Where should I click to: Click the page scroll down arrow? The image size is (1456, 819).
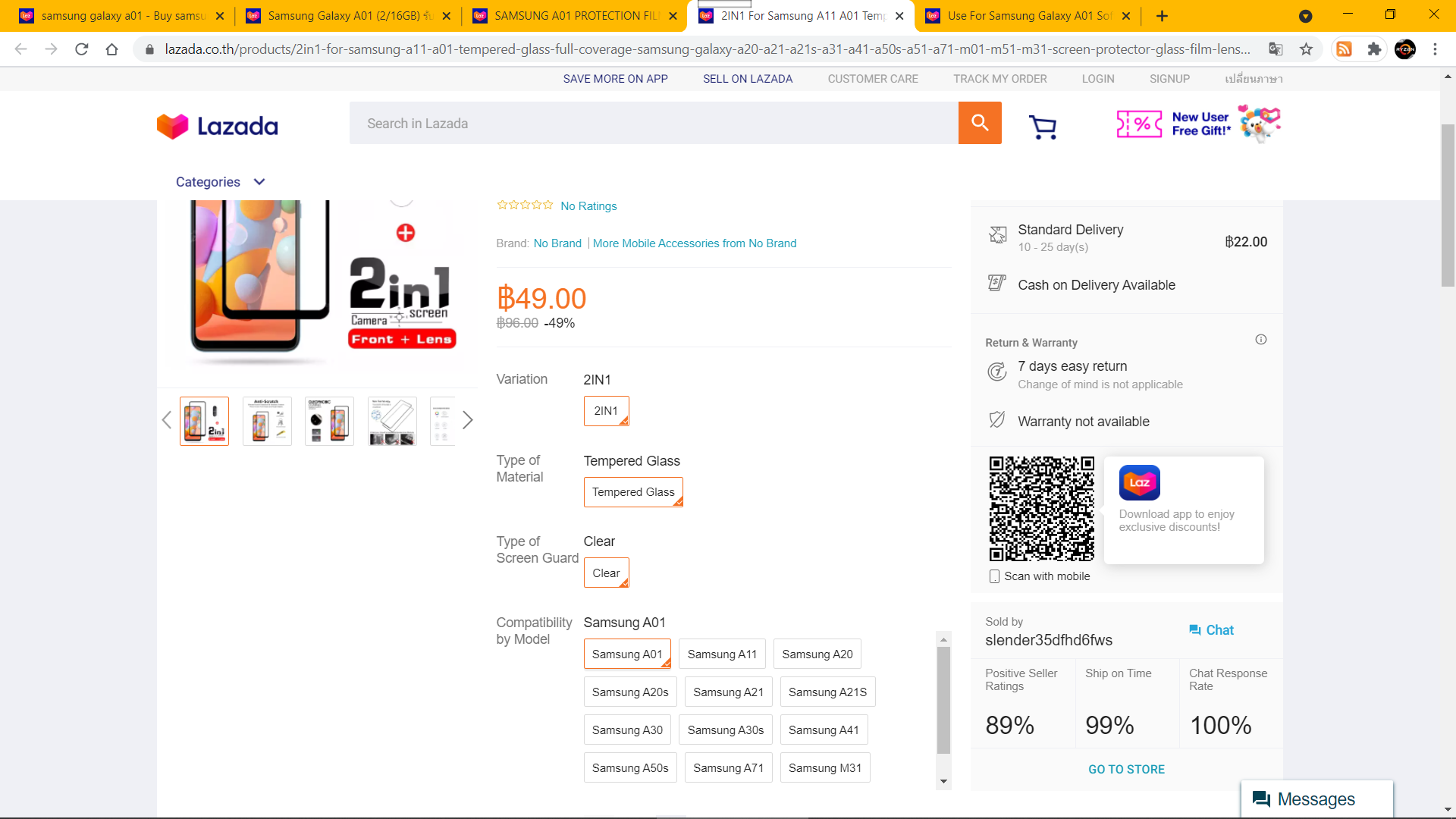(1448, 809)
